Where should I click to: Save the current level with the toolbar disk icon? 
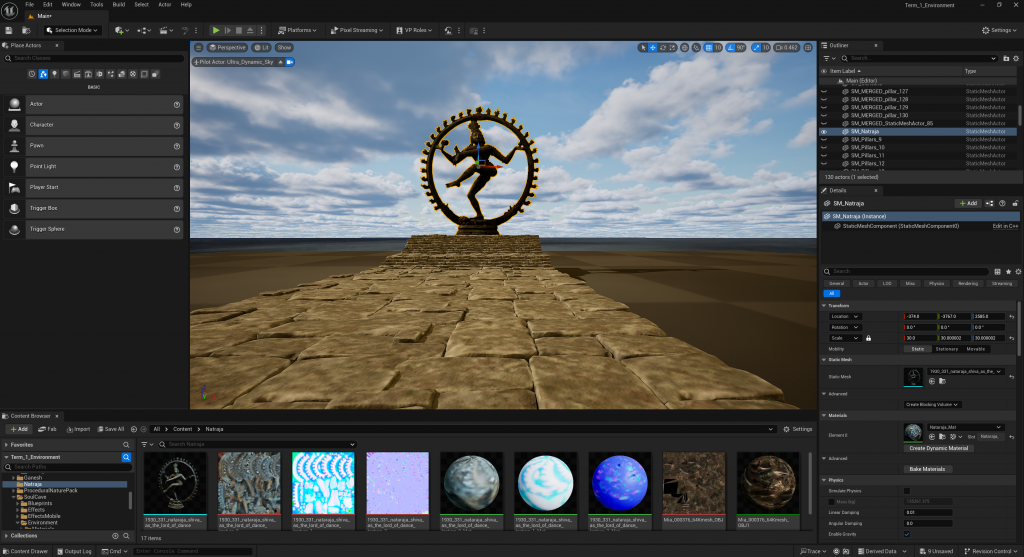[x=8, y=30]
